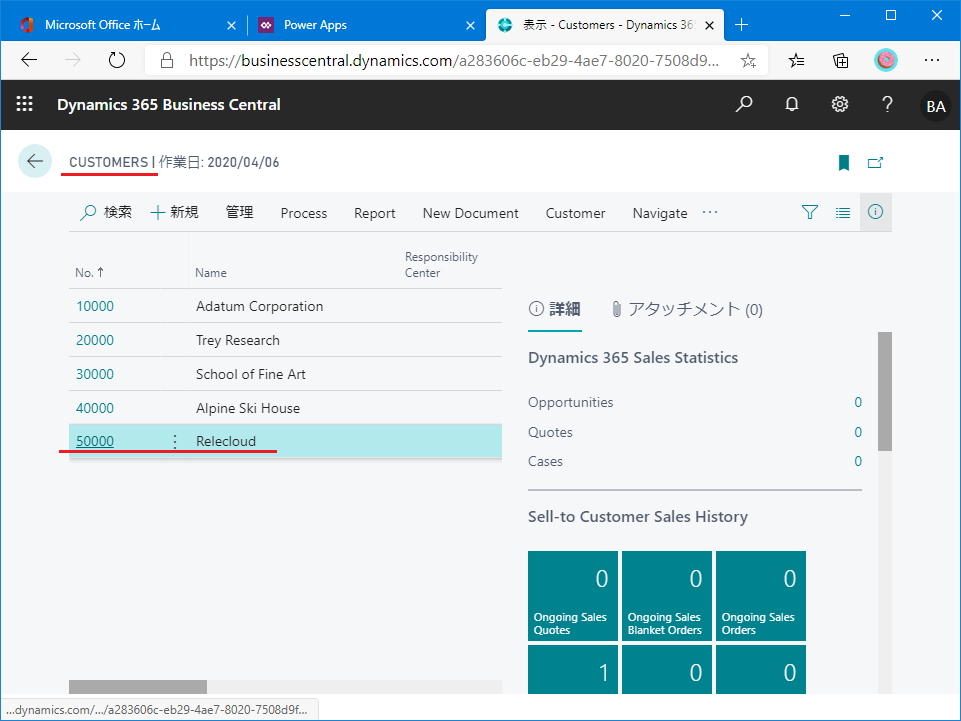
Task: Open customer 50000
Action: (95, 441)
